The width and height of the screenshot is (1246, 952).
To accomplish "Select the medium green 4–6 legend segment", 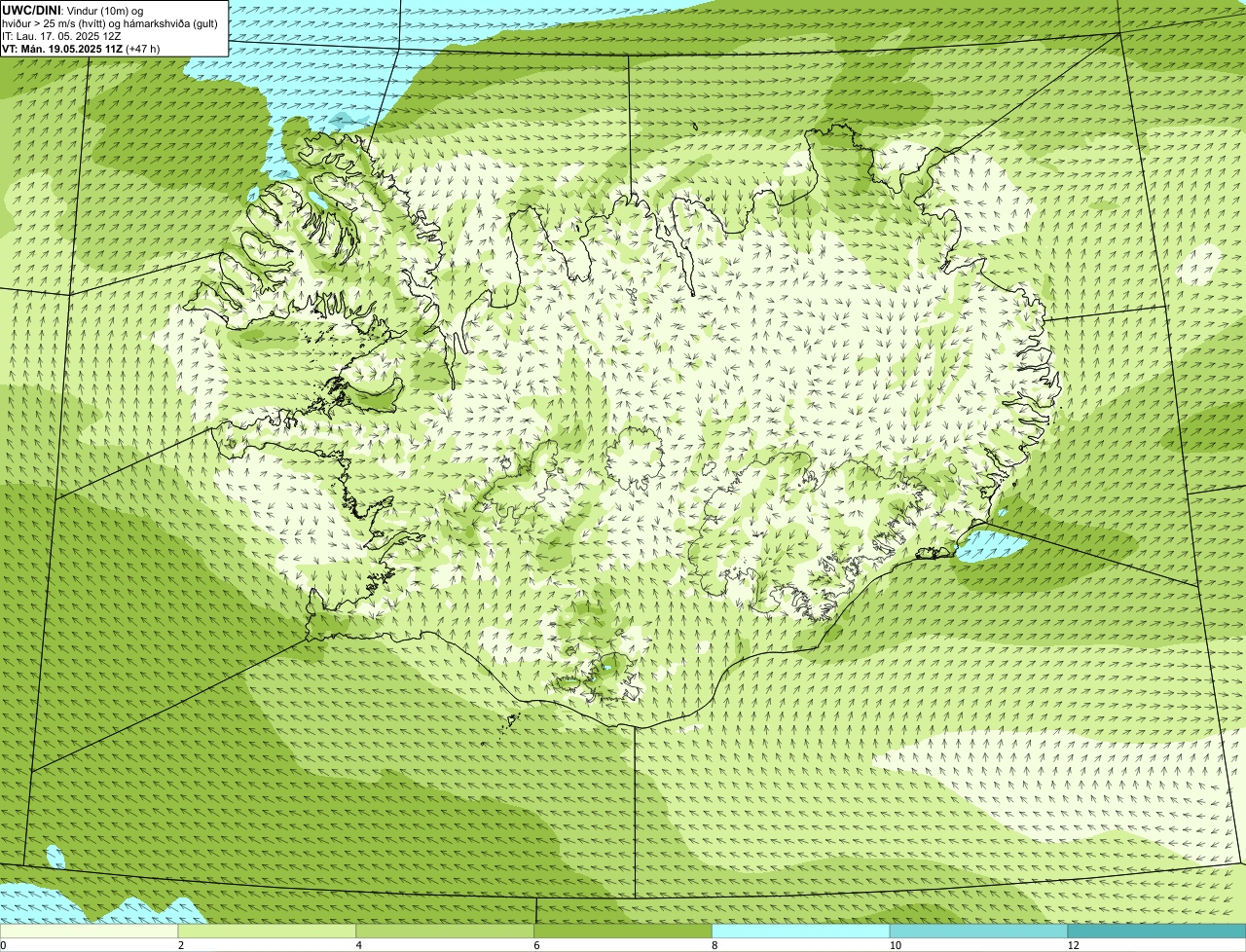I will [445, 932].
